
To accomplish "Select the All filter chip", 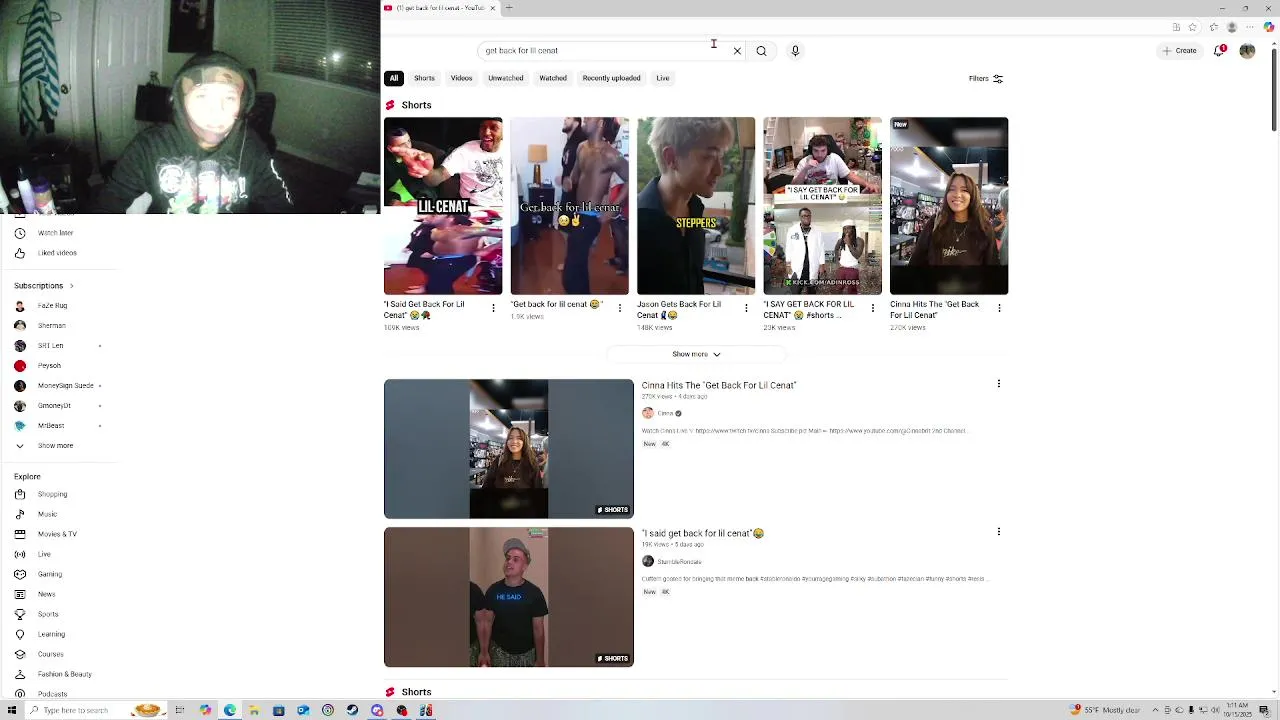I will coord(394,78).
